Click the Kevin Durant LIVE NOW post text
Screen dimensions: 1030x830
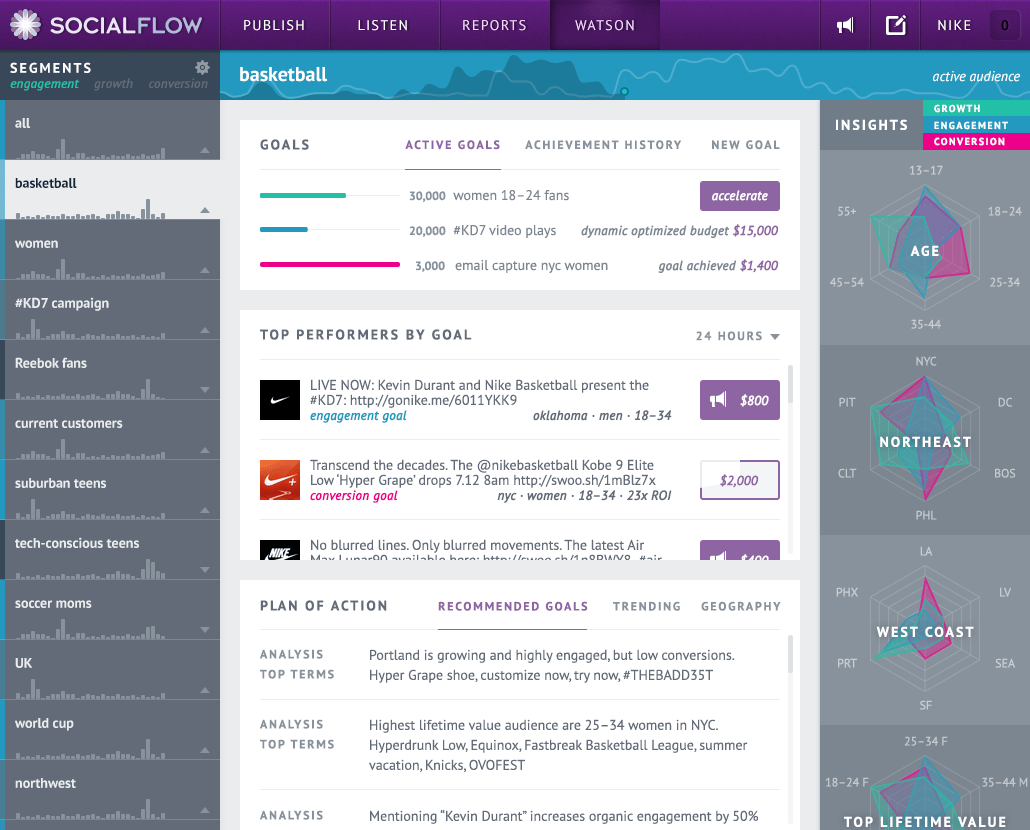click(480, 393)
